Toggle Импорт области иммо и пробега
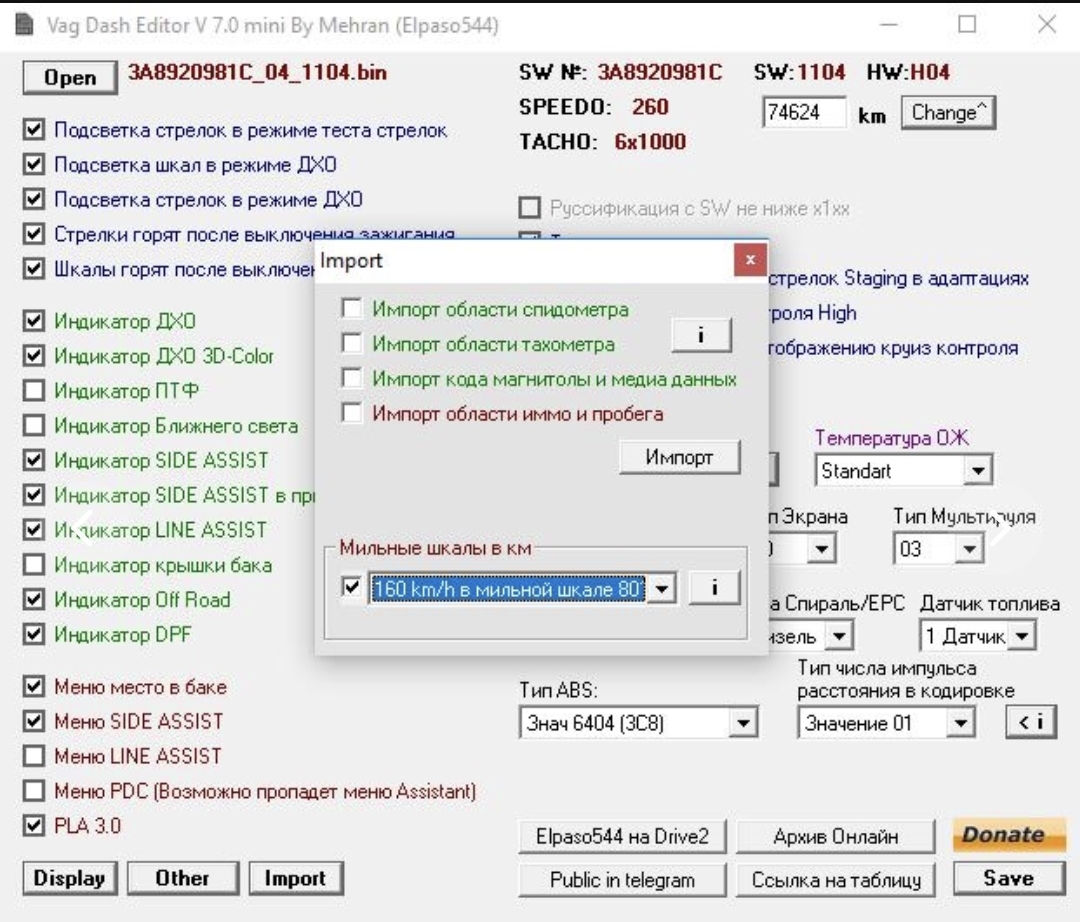The width and height of the screenshot is (1080, 922). coord(352,413)
